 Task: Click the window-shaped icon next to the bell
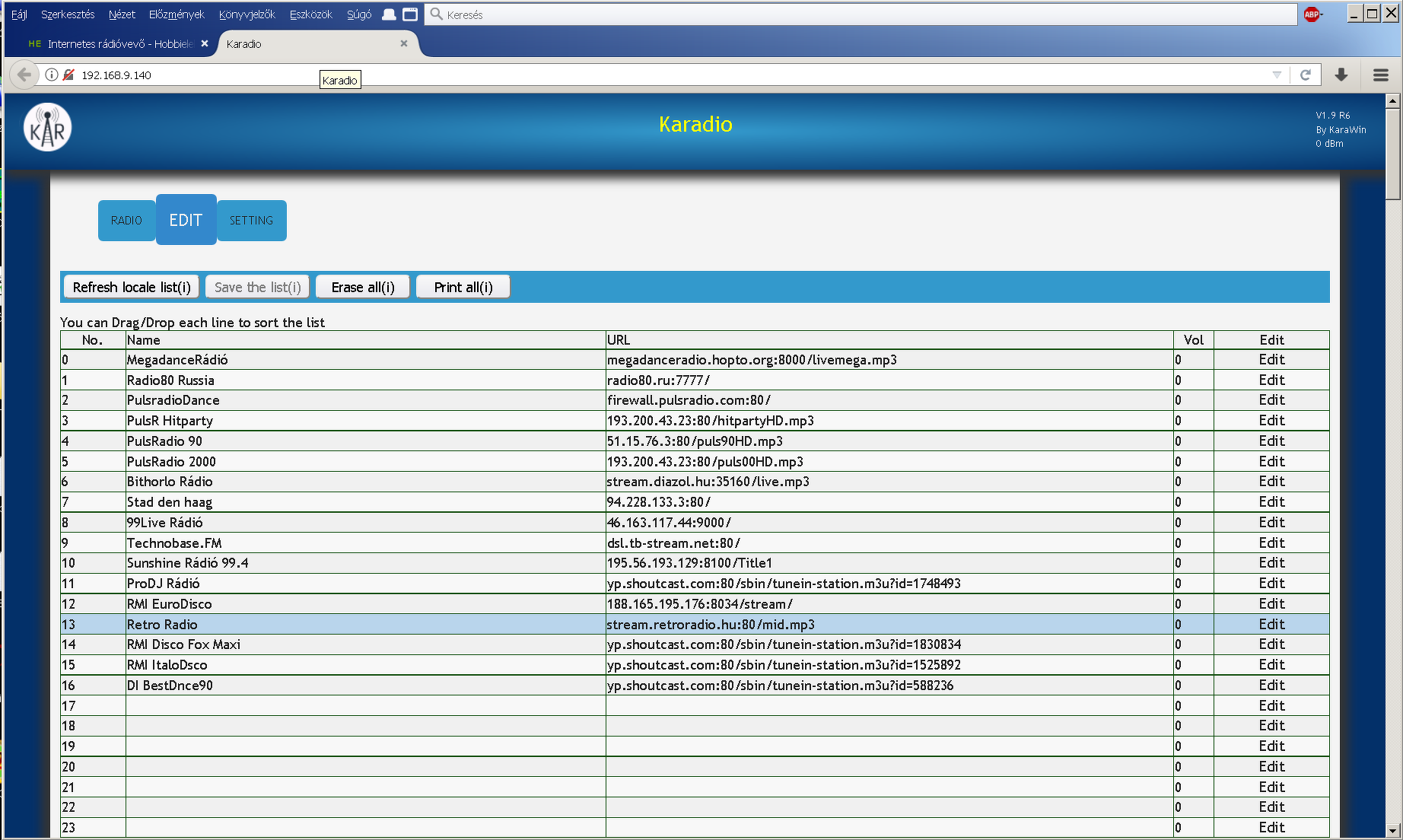410,14
